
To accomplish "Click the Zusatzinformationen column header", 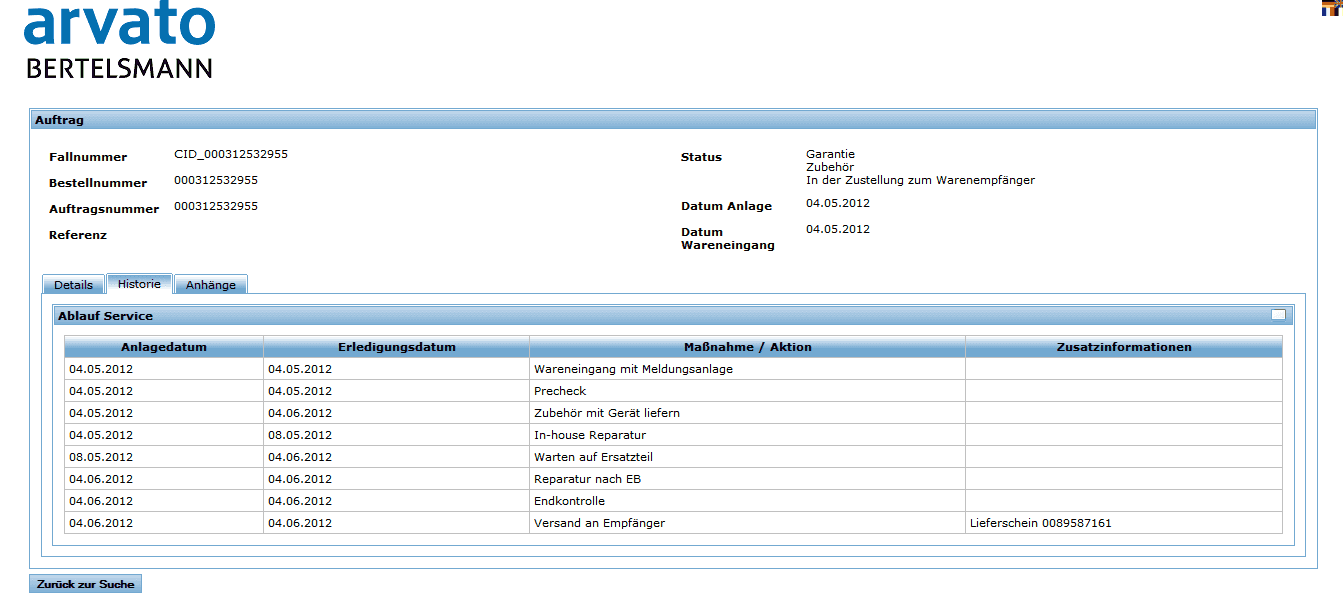I will pos(1124,347).
